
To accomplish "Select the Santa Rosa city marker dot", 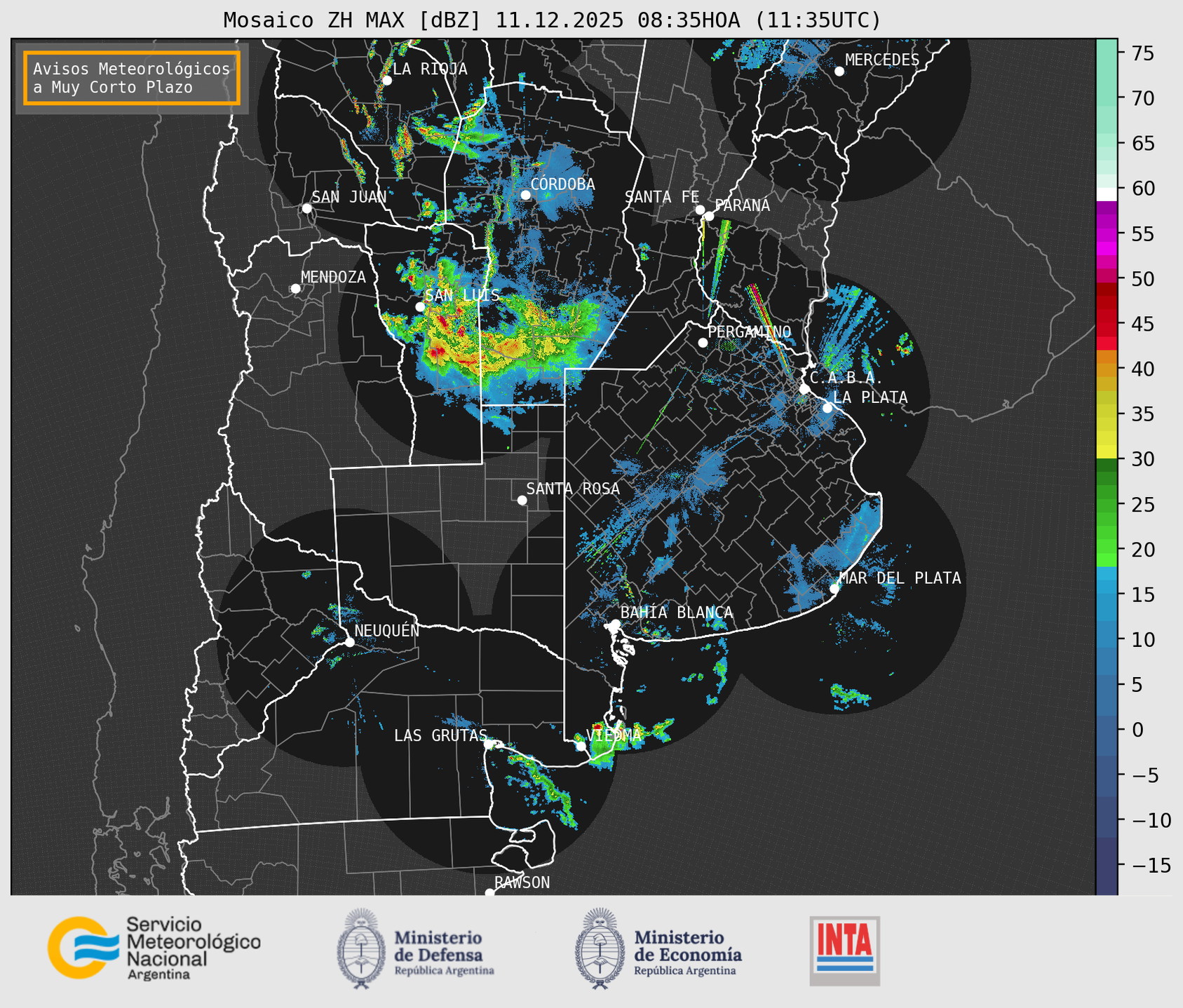I will (522, 500).
